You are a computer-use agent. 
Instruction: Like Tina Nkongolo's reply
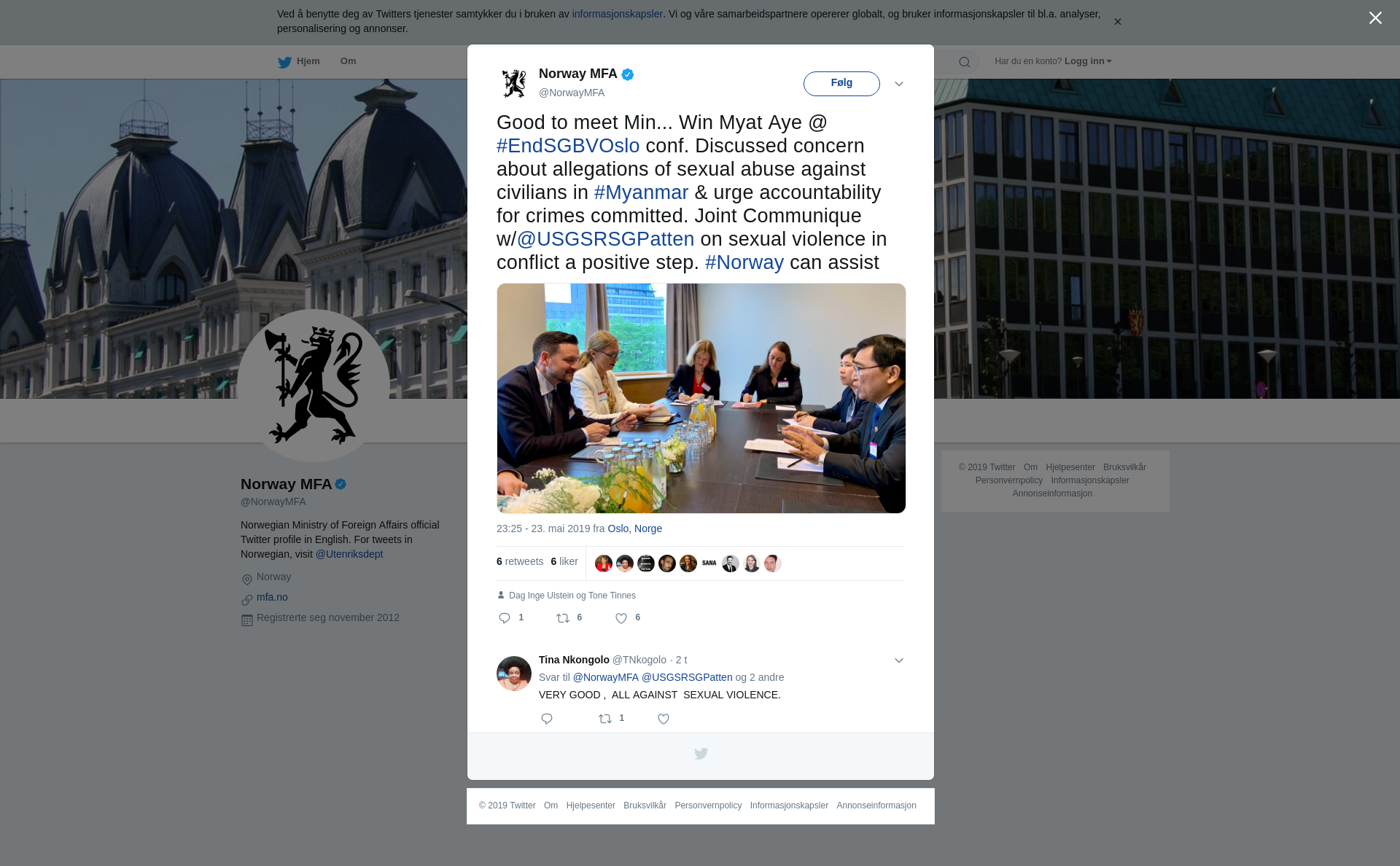pos(664,719)
